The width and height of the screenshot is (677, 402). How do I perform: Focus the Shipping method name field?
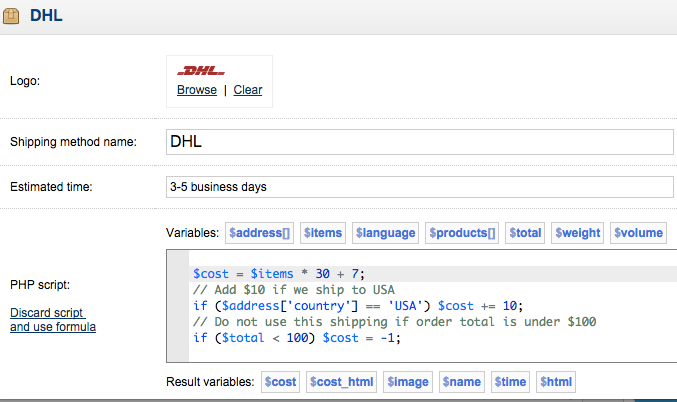[x=420, y=142]
